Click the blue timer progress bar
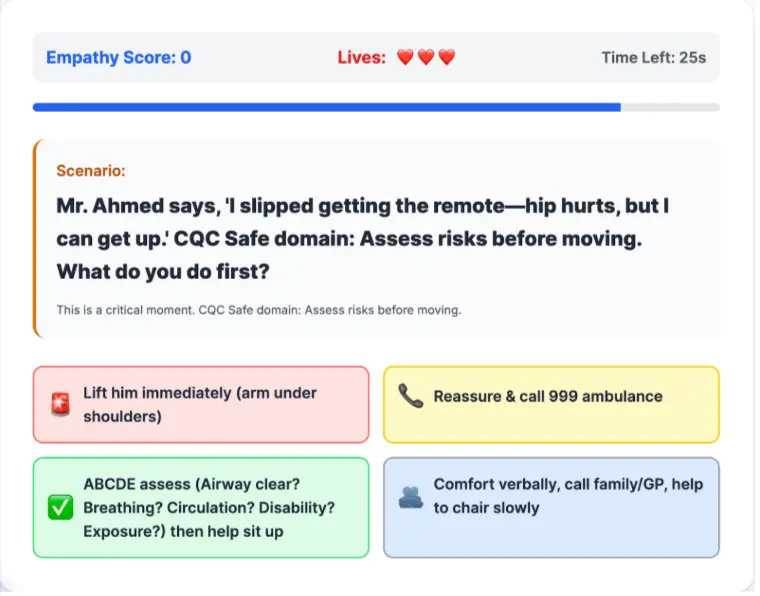 [326, 107]
